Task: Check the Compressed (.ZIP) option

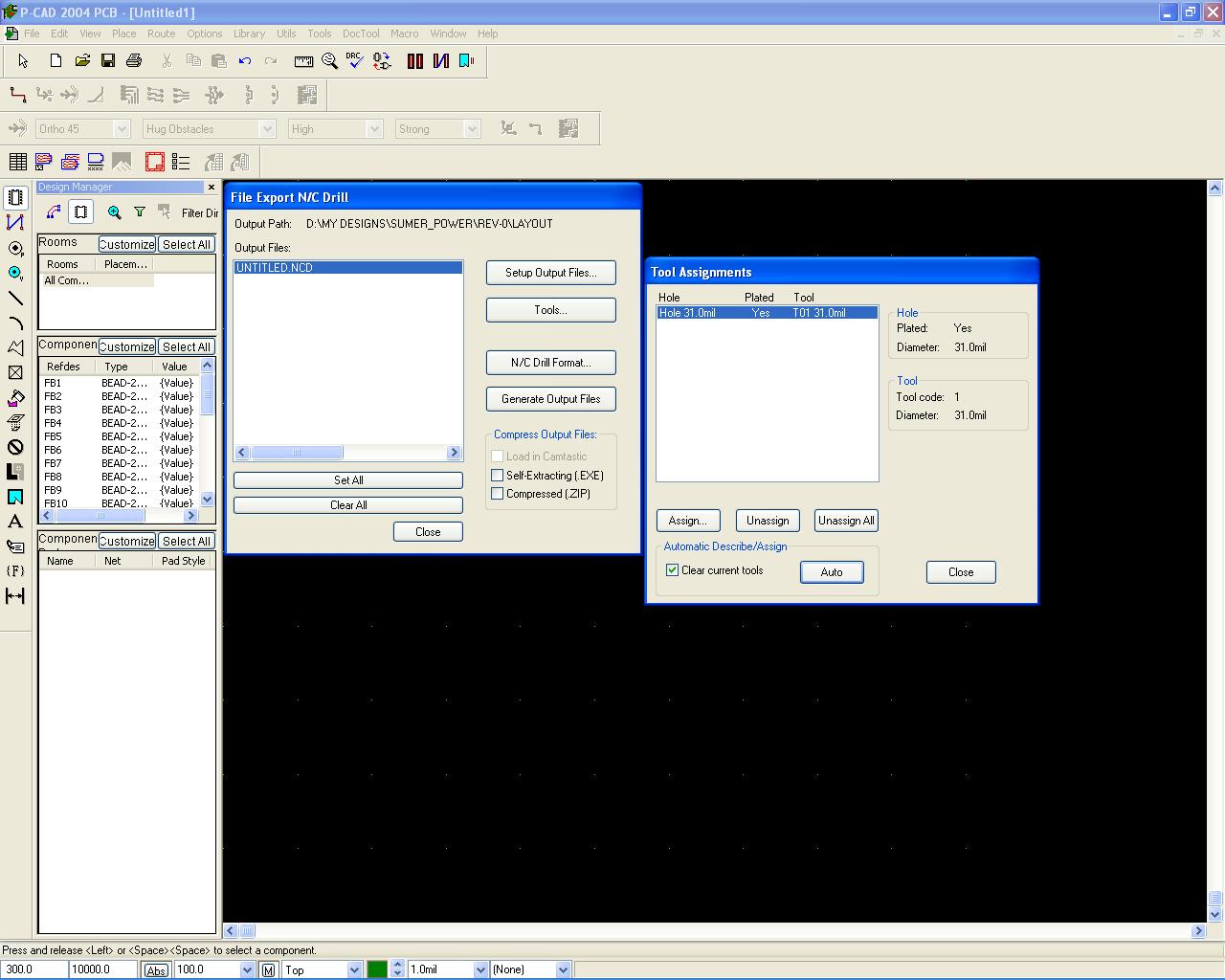Action: coord(498,494)
